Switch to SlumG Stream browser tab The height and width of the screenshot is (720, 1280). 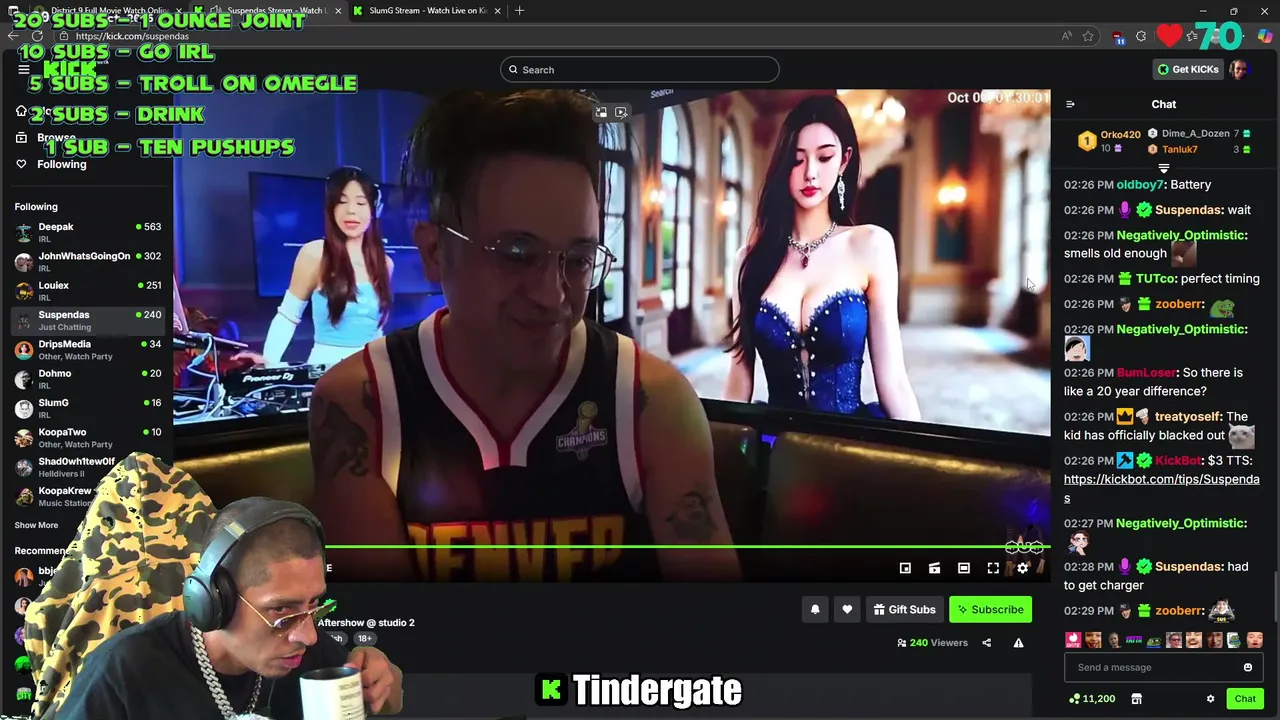[427, 11]
